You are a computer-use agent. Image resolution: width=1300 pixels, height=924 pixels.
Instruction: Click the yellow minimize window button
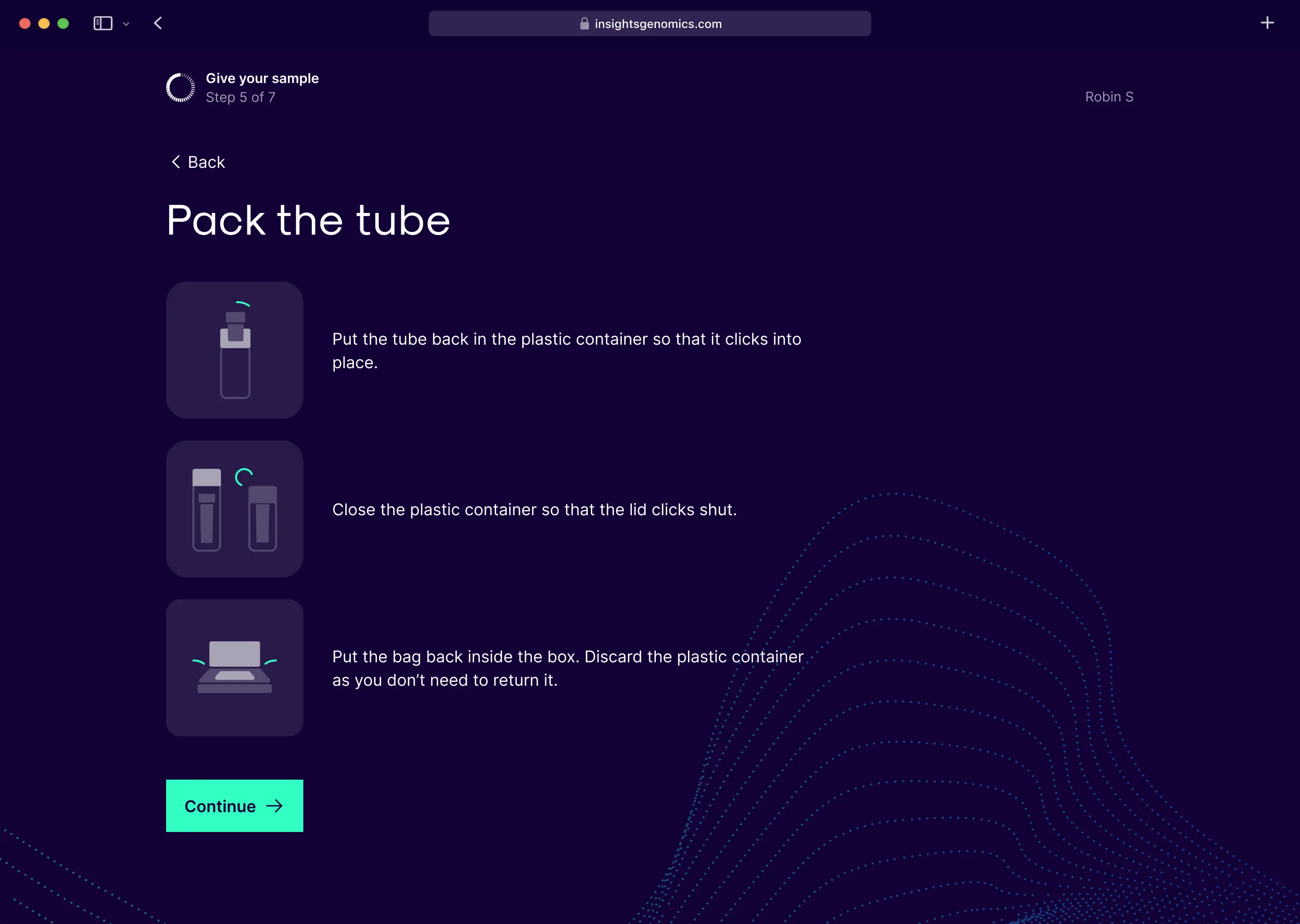point(44,23)
